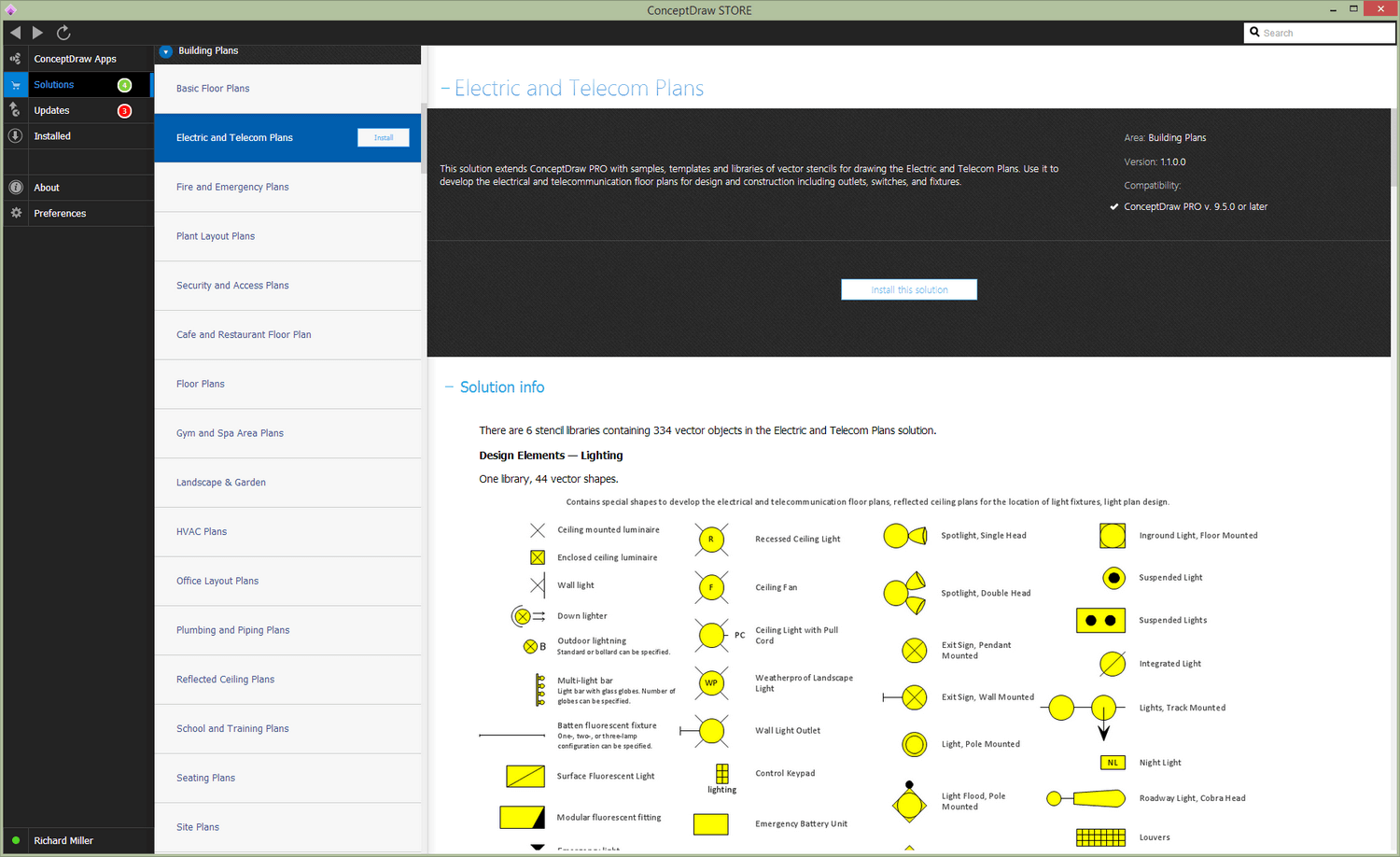Click the Surface Fluorescent Light symbol

[525, 776]
